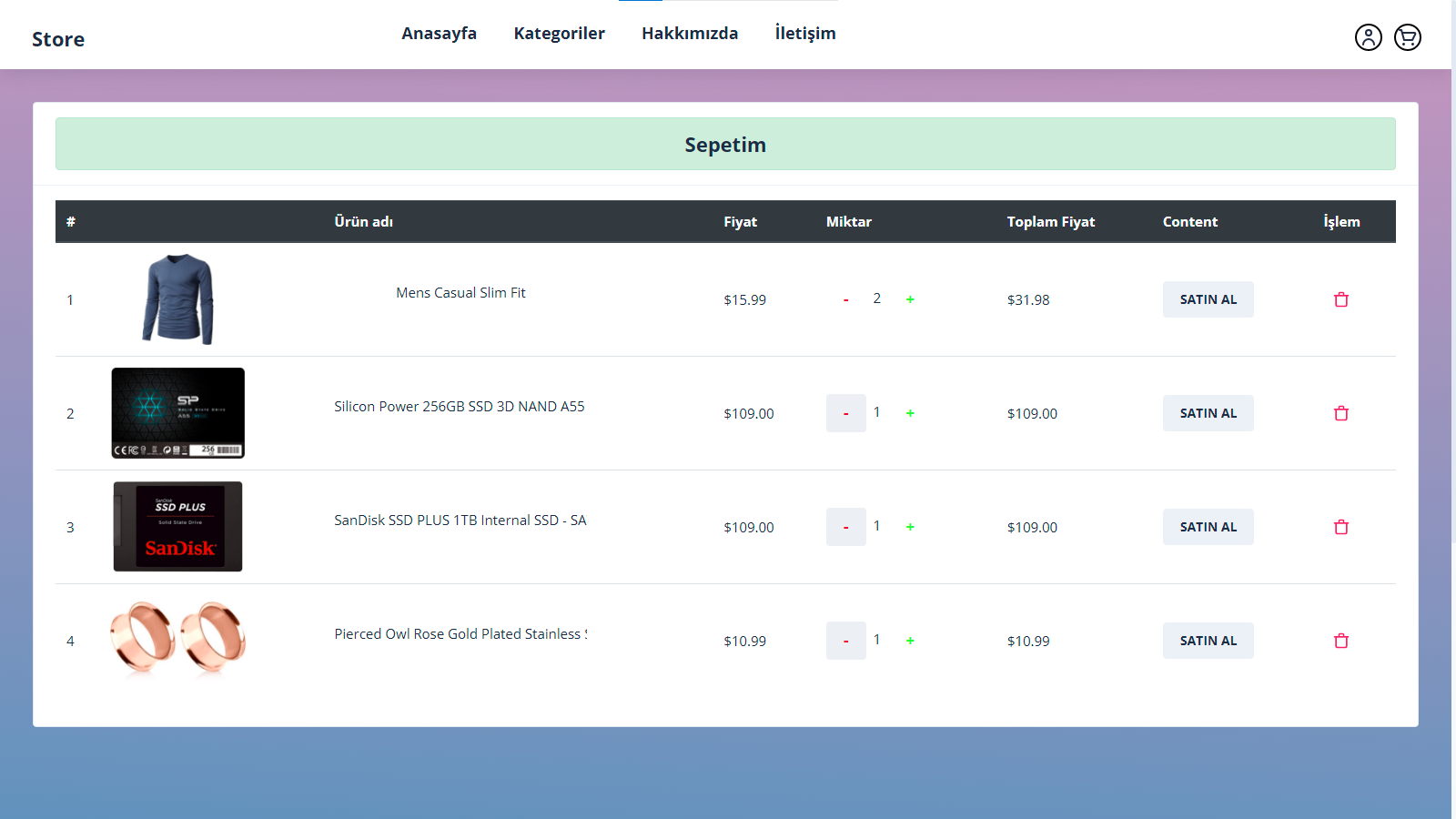This screenshot has height=819, width=1456.
Task: Open the Mens Casual Slim Fit product link
Action: click(x=460, y=292)
